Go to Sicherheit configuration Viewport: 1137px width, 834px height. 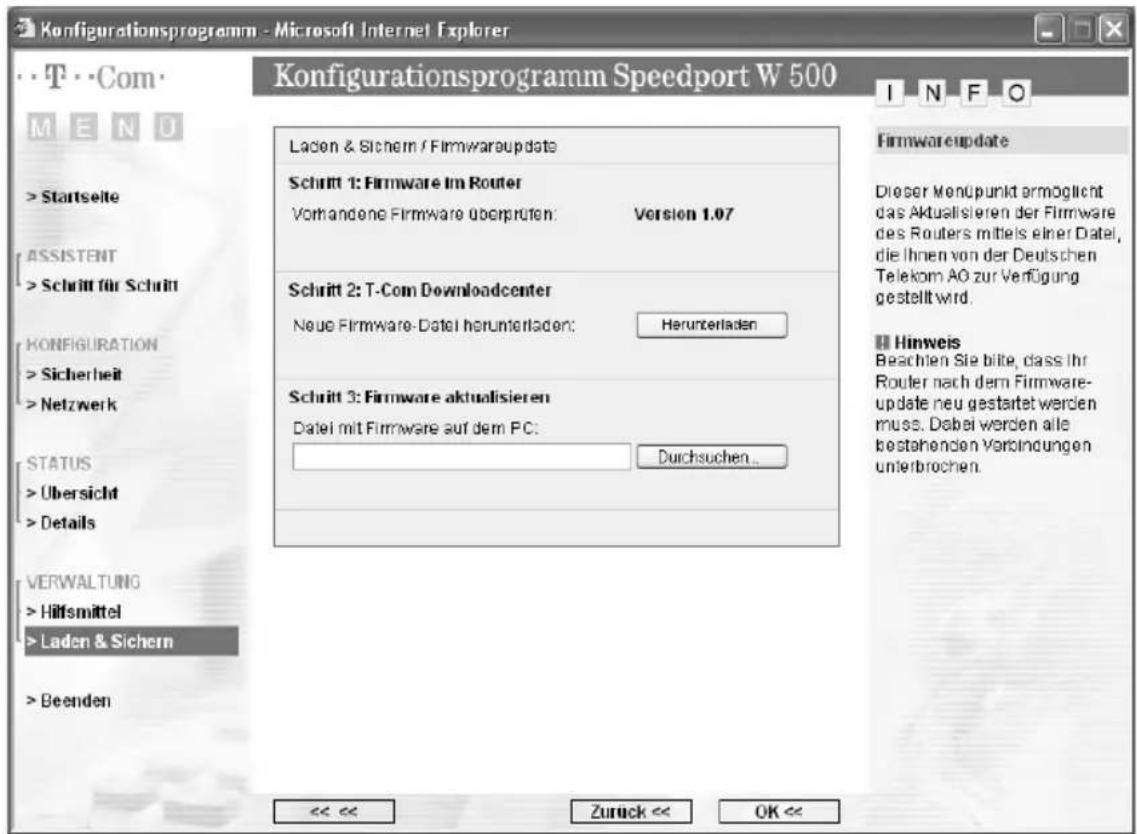tap(74, 374)
